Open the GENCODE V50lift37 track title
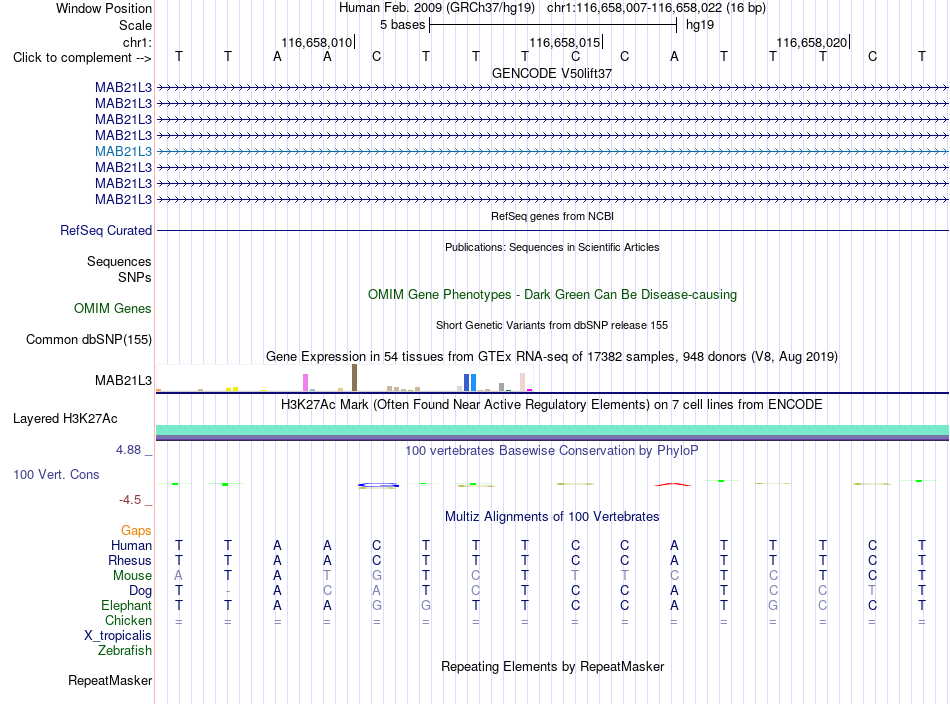 pyautogui.click(x=552, y=73)
